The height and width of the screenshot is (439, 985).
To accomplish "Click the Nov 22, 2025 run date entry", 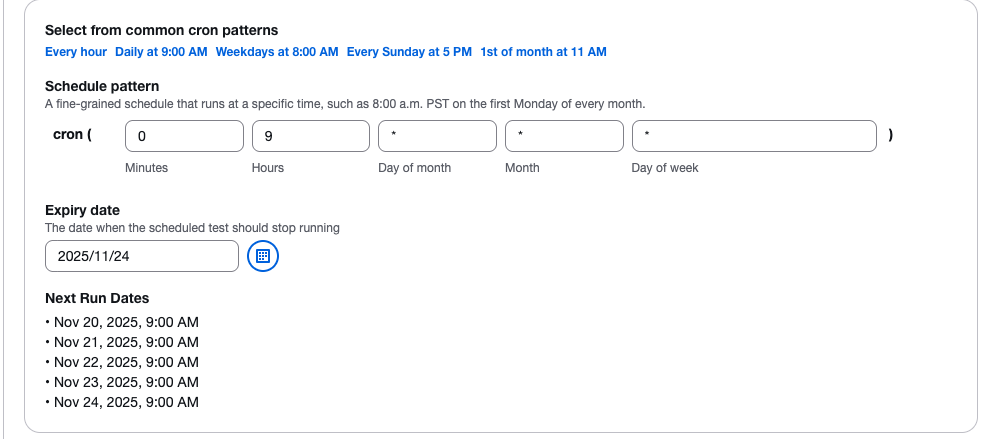I will pos(126,362).
